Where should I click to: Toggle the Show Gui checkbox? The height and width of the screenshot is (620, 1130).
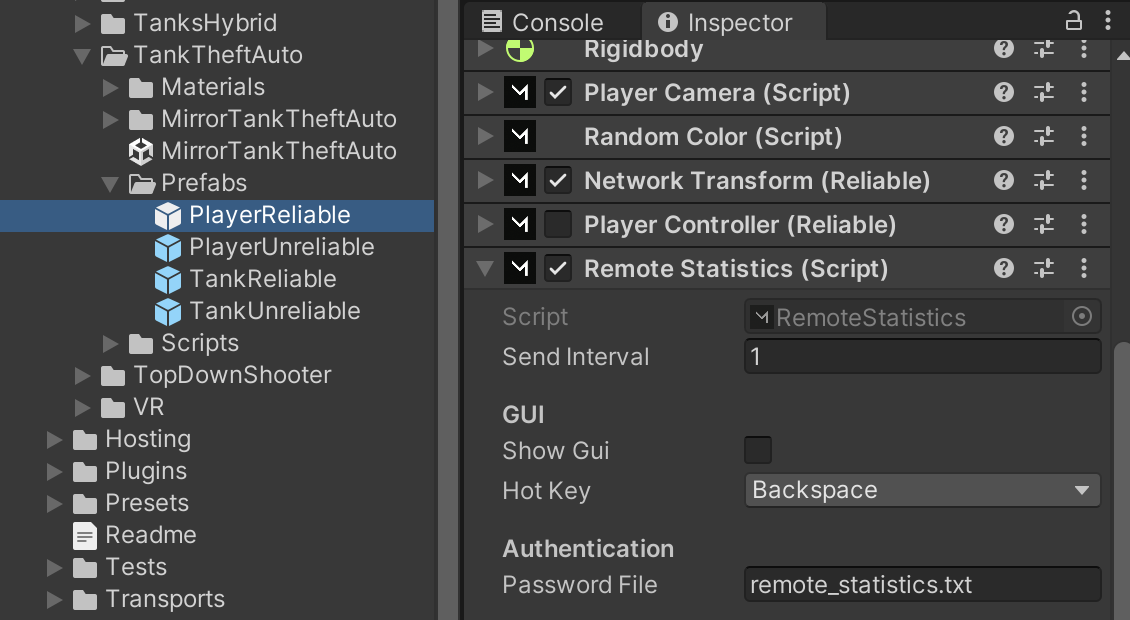tap(758, 450)
